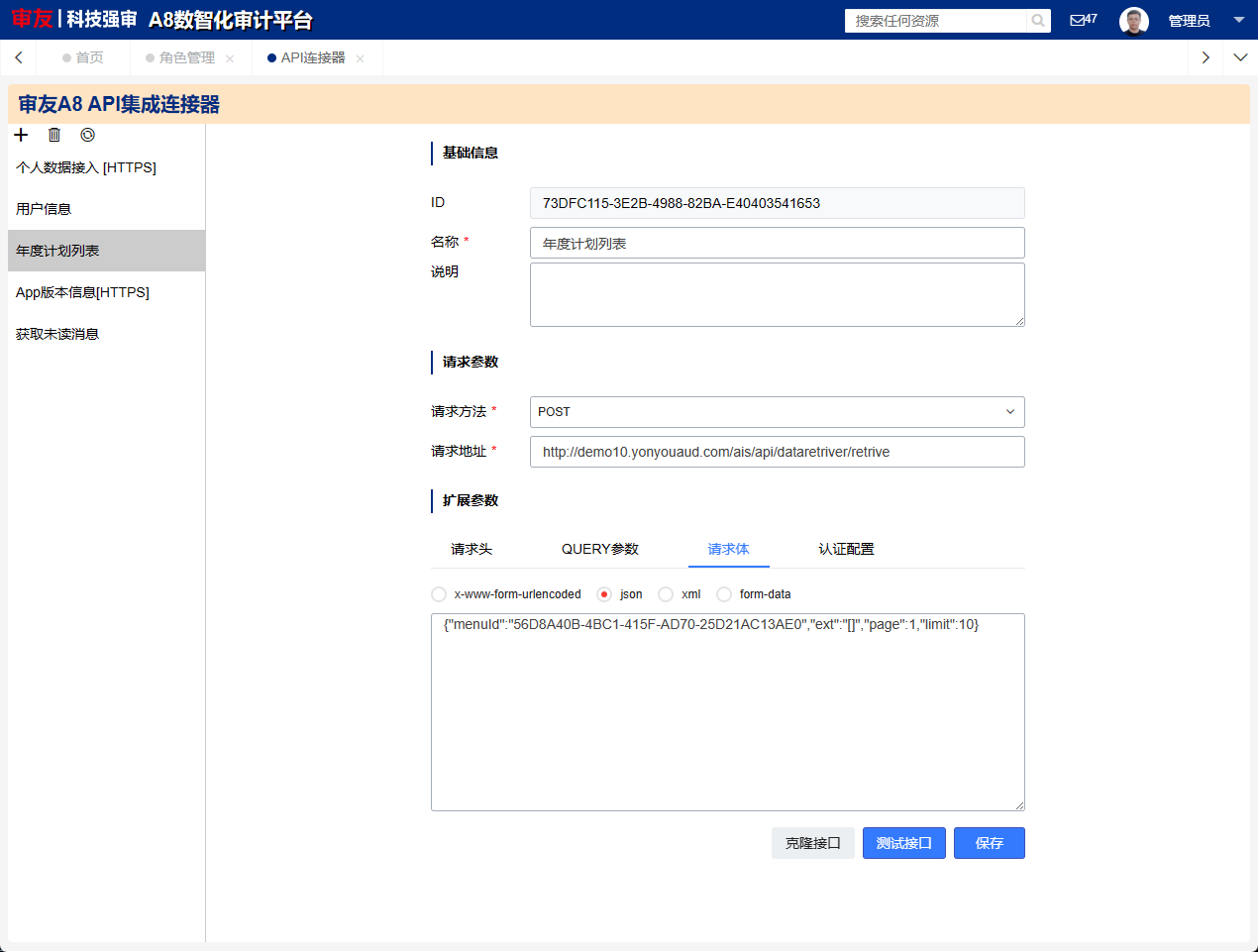The image size is (1258, 952).
Task: Close the 角色管理 tab
Action: (x=230, y=58)
